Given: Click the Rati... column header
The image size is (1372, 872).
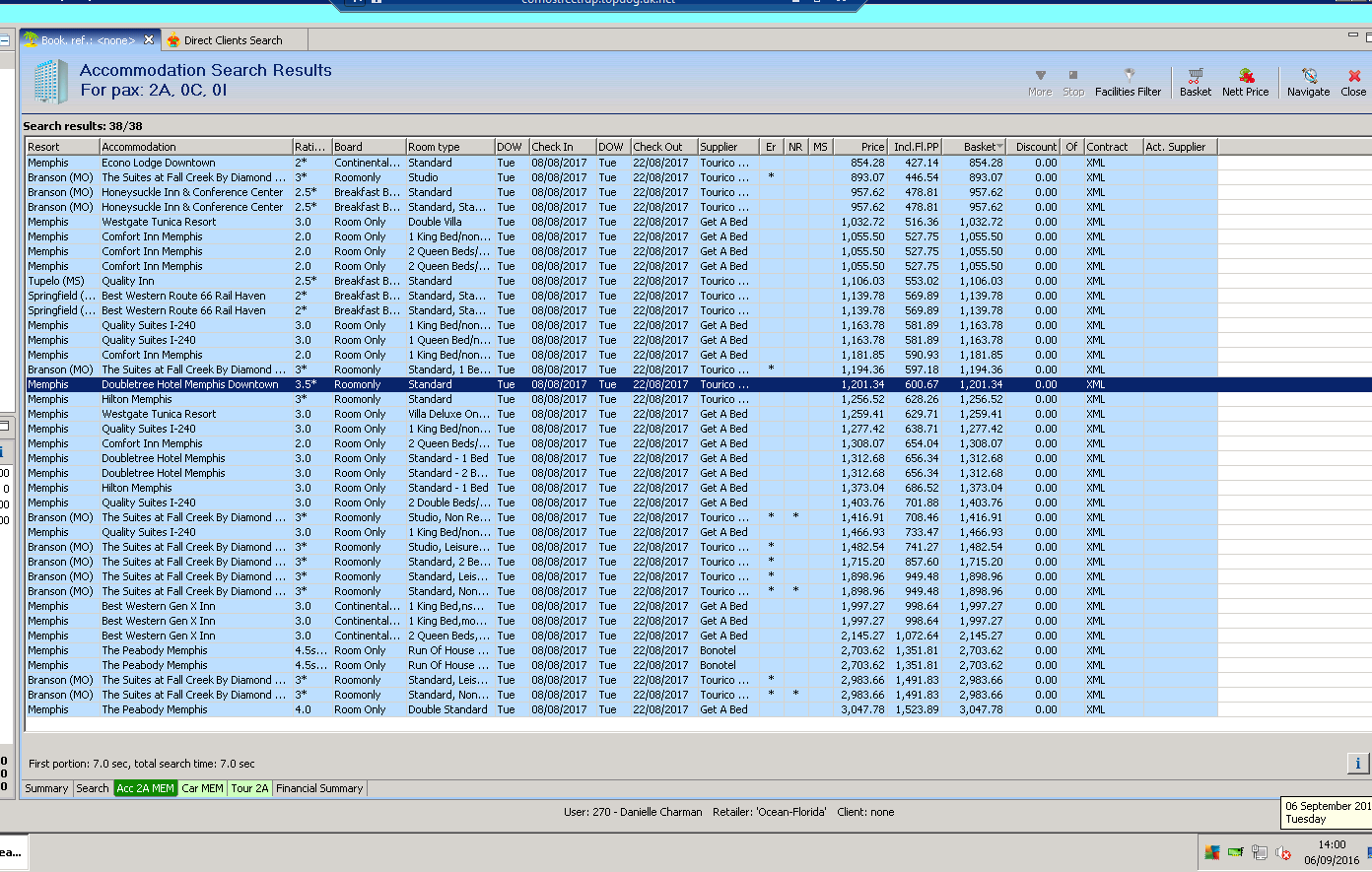Looking at the screenshot, I should point(311,147).
